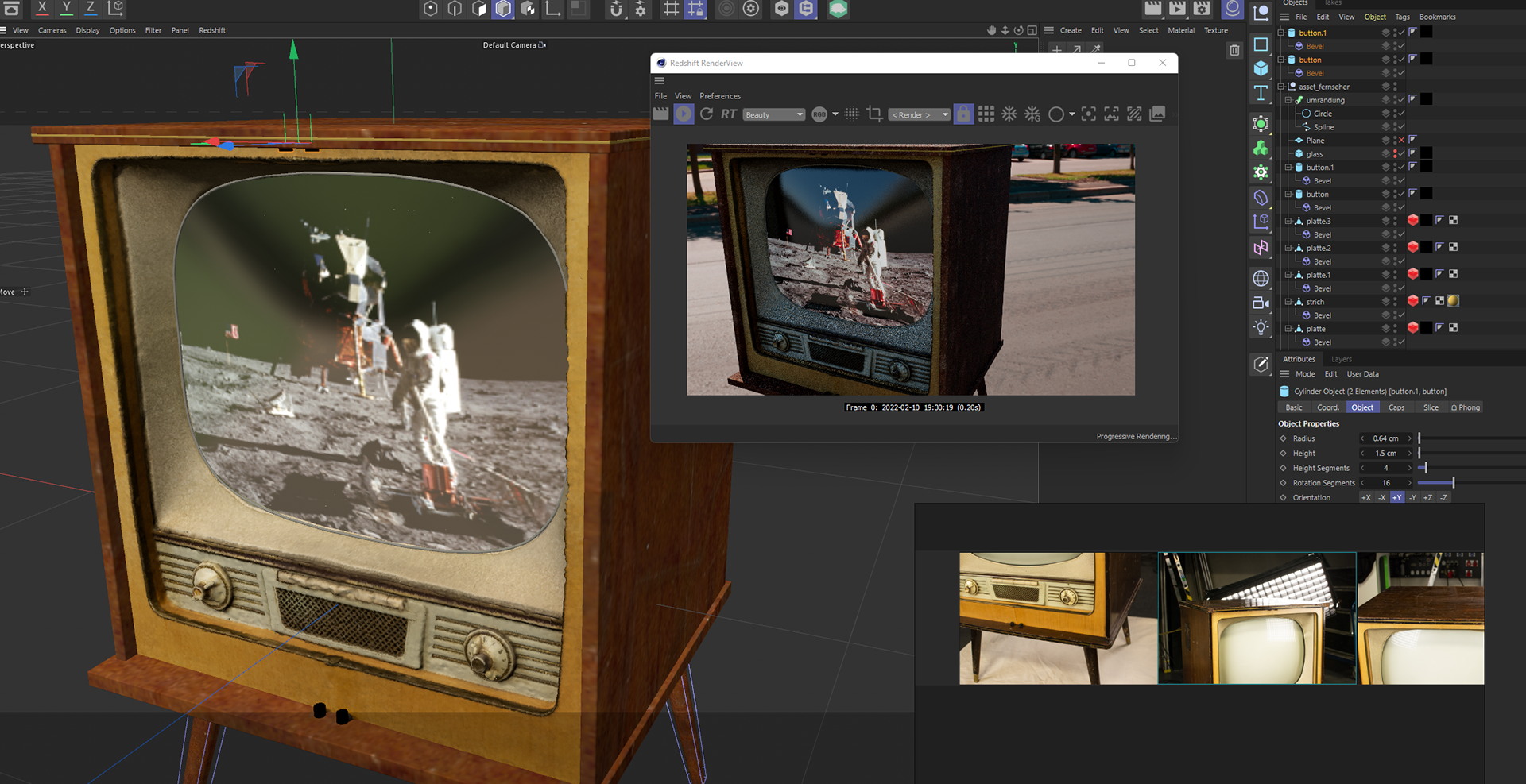Collapse the strich tree node
The height and width of the screenshot is (784, 1526).
(1288, 302)
